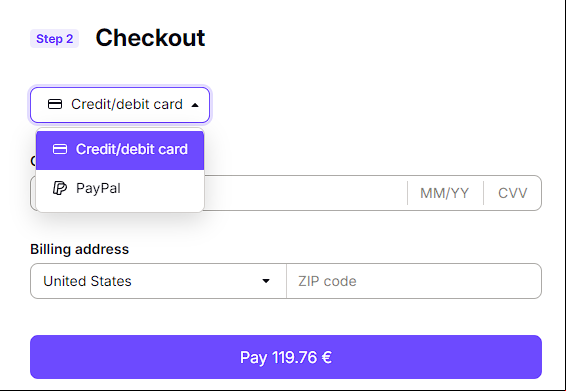Click into the ZIP code field
Viewport: 566px width, 391px height.
pyautogui.click(x=414, y=281)
